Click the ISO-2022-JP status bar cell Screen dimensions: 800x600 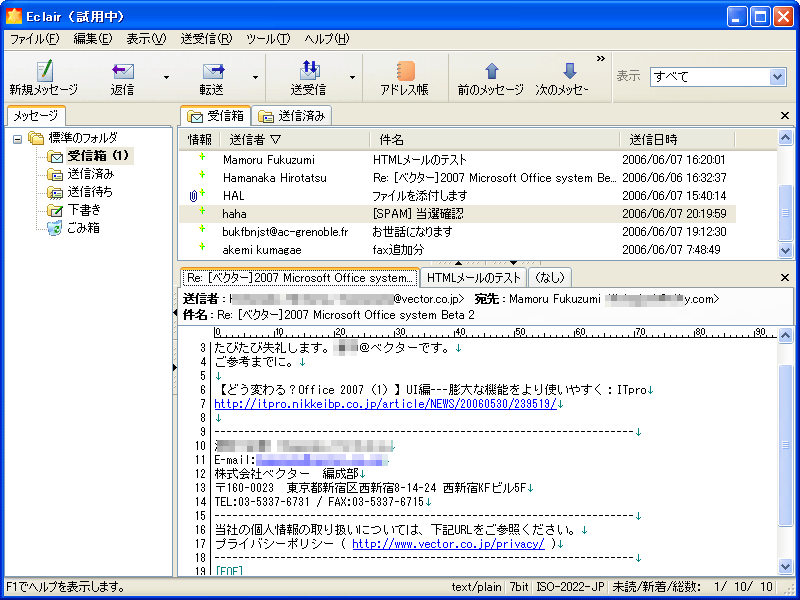point(571,587)
